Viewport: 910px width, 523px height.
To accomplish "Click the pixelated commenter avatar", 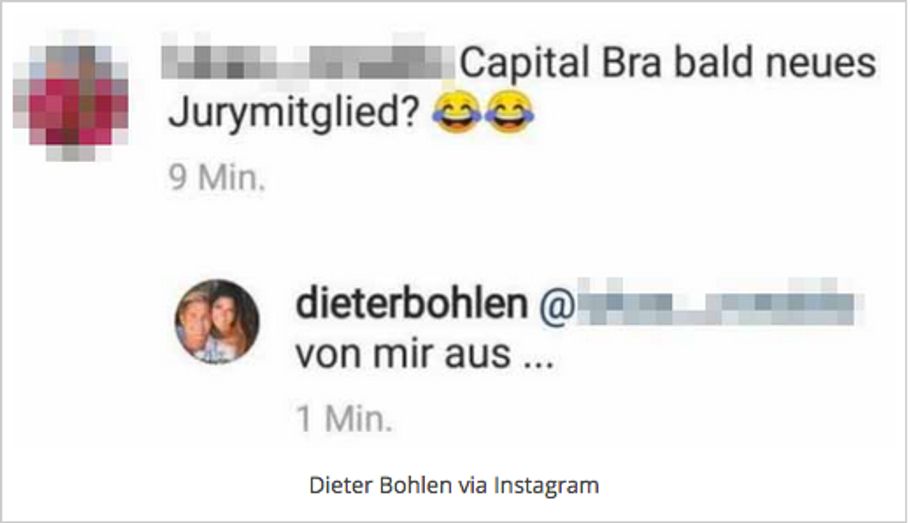I will tap(71, 96).
